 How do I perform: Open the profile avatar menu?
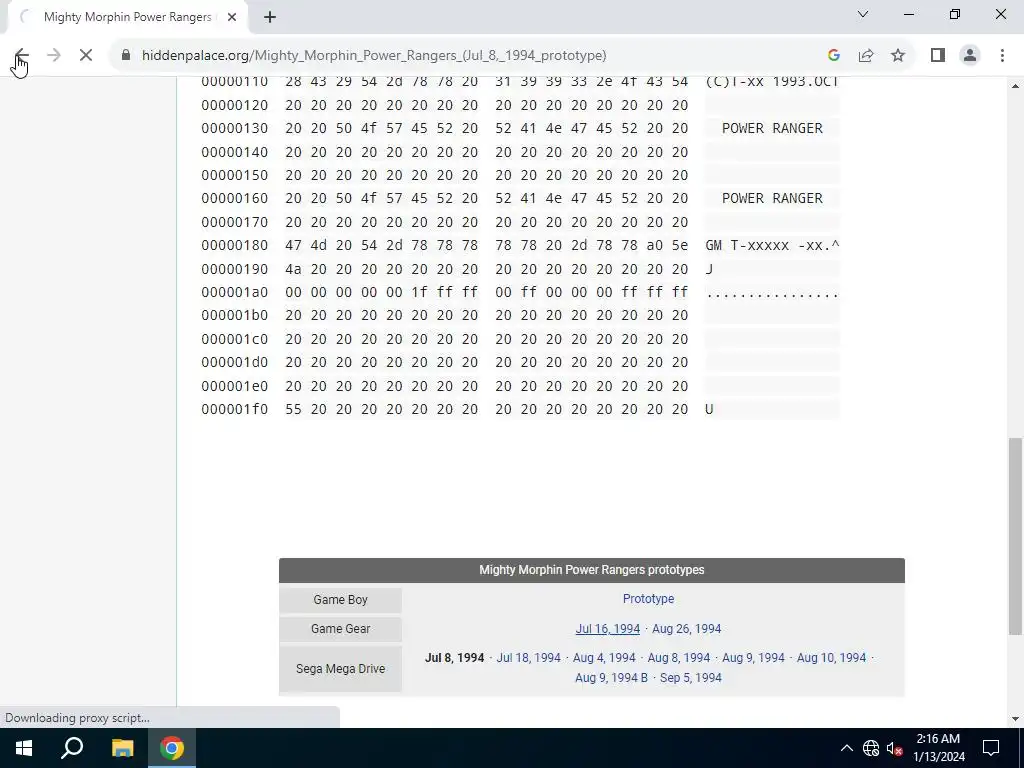click(970, 56)
